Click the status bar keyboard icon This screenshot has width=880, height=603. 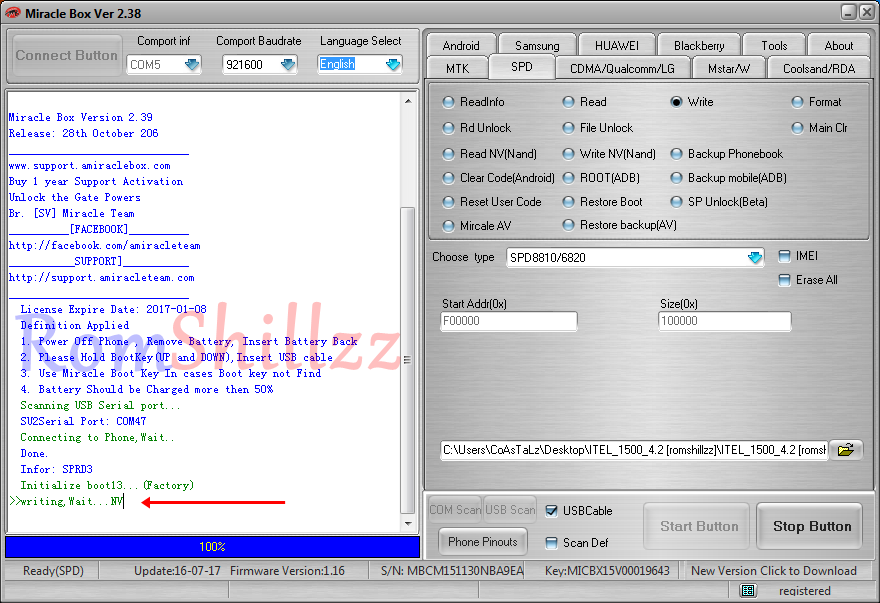click(748, 590)
